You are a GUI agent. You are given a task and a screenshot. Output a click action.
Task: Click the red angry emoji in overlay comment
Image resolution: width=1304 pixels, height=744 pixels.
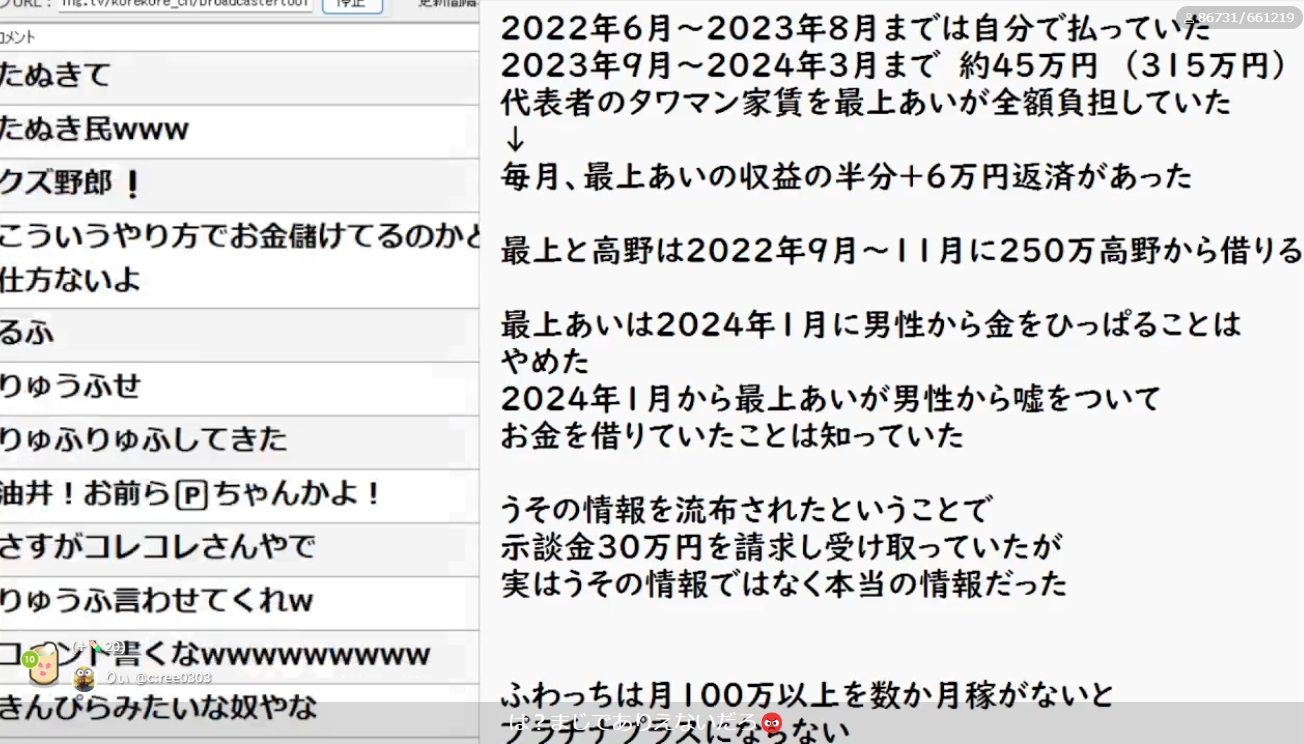[x=770, y=722]
